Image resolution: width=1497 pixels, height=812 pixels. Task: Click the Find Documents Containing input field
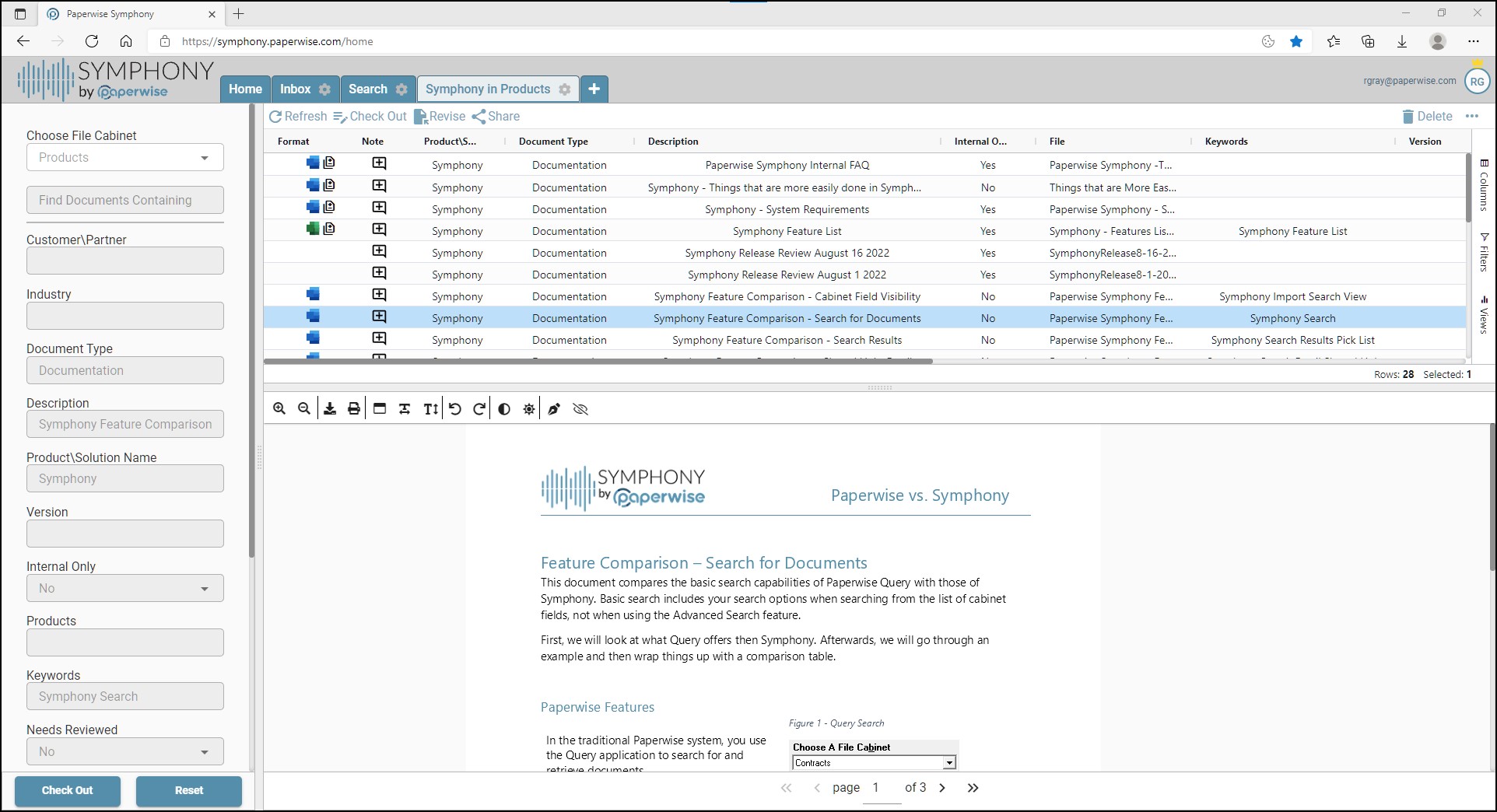click(124, 200)
